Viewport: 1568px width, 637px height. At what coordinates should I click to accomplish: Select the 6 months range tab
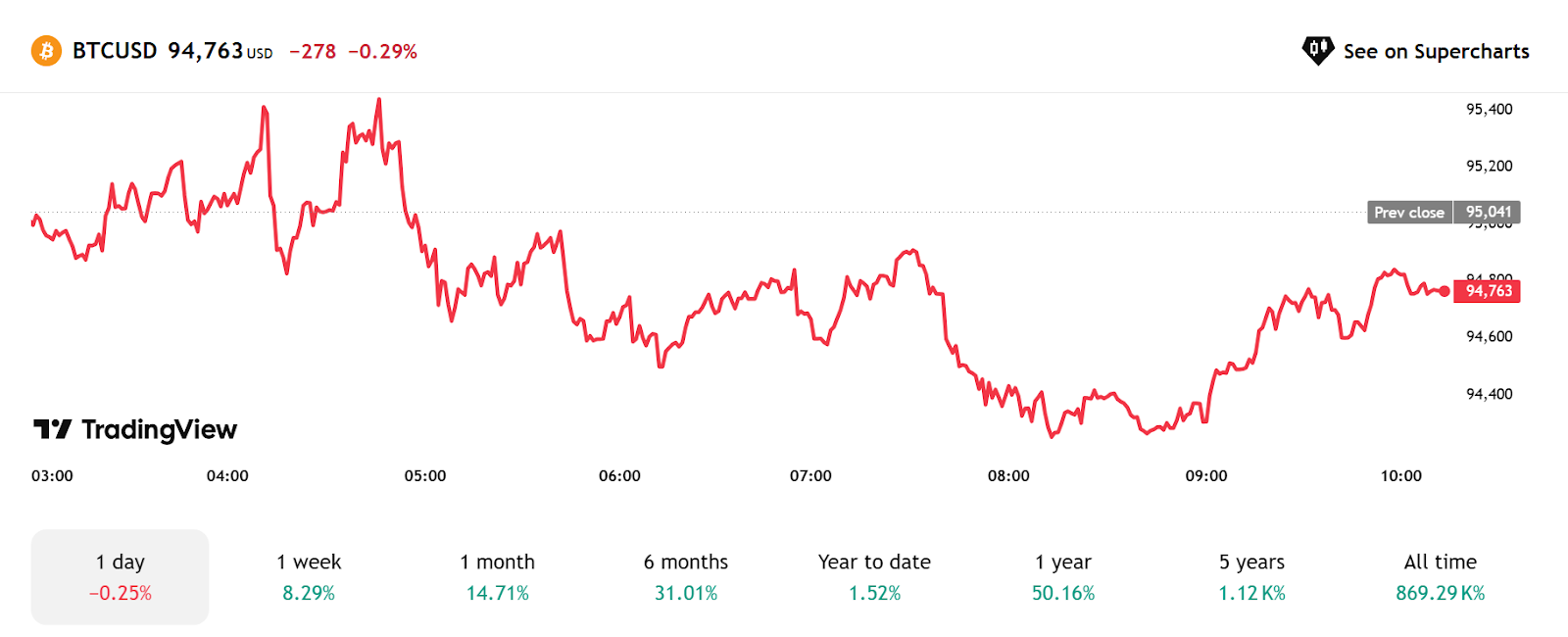(x=686, y=576)
